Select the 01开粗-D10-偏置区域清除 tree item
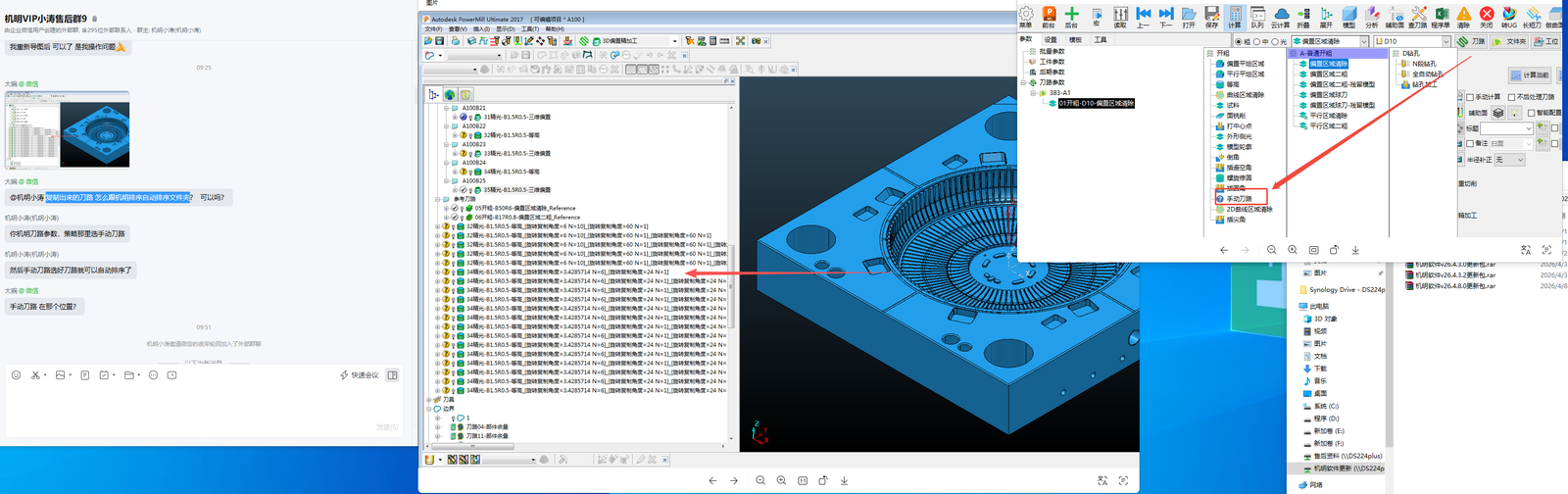 (x=1096, y=103)
